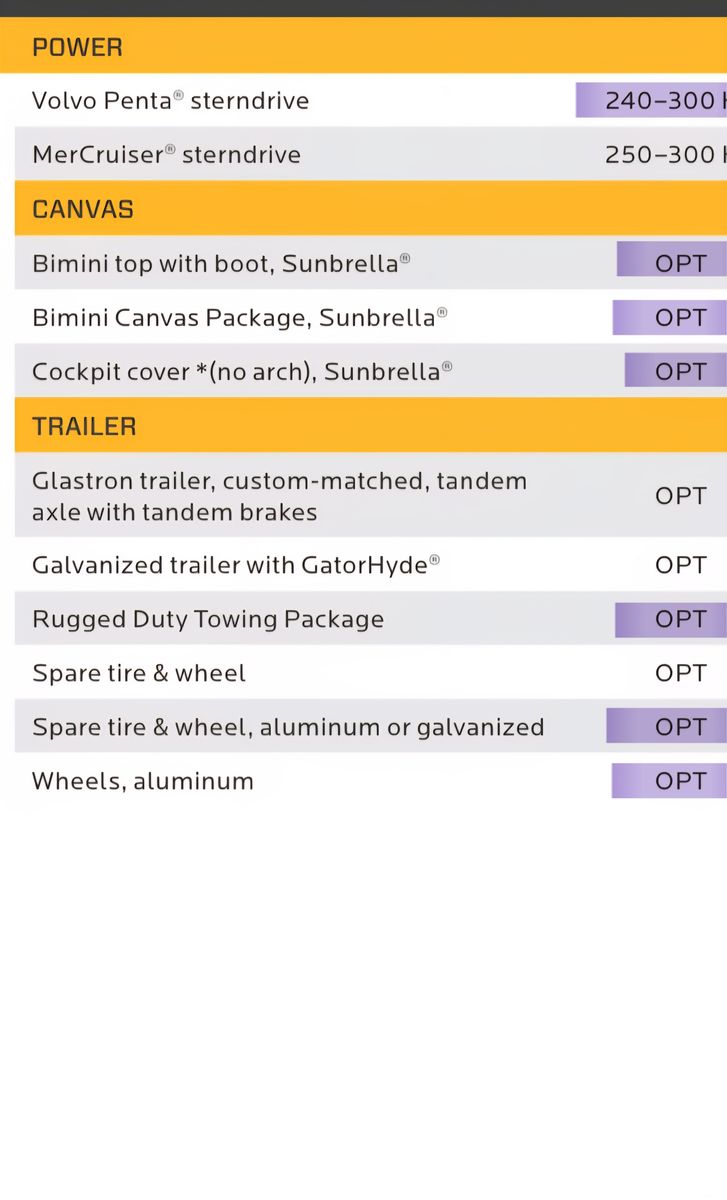Select the Wheels, aluminum row label
Viewport: 727px width, 1200px height.
click(x=143, y=781)
